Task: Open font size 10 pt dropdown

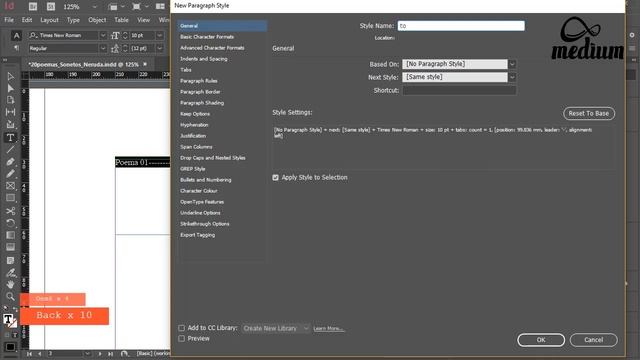Action: [x=160, y=36]
